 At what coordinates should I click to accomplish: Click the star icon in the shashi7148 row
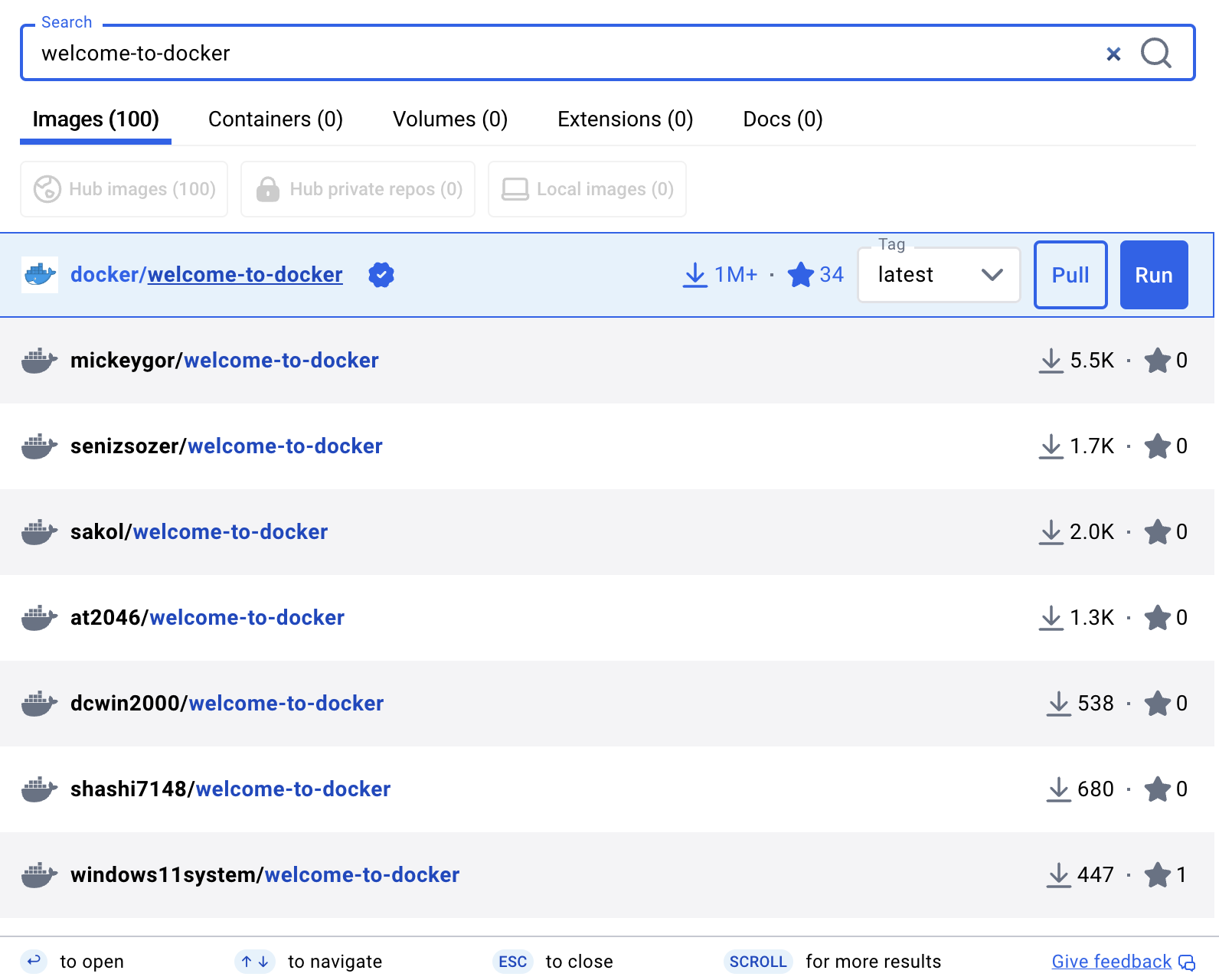coord(1158,789)
